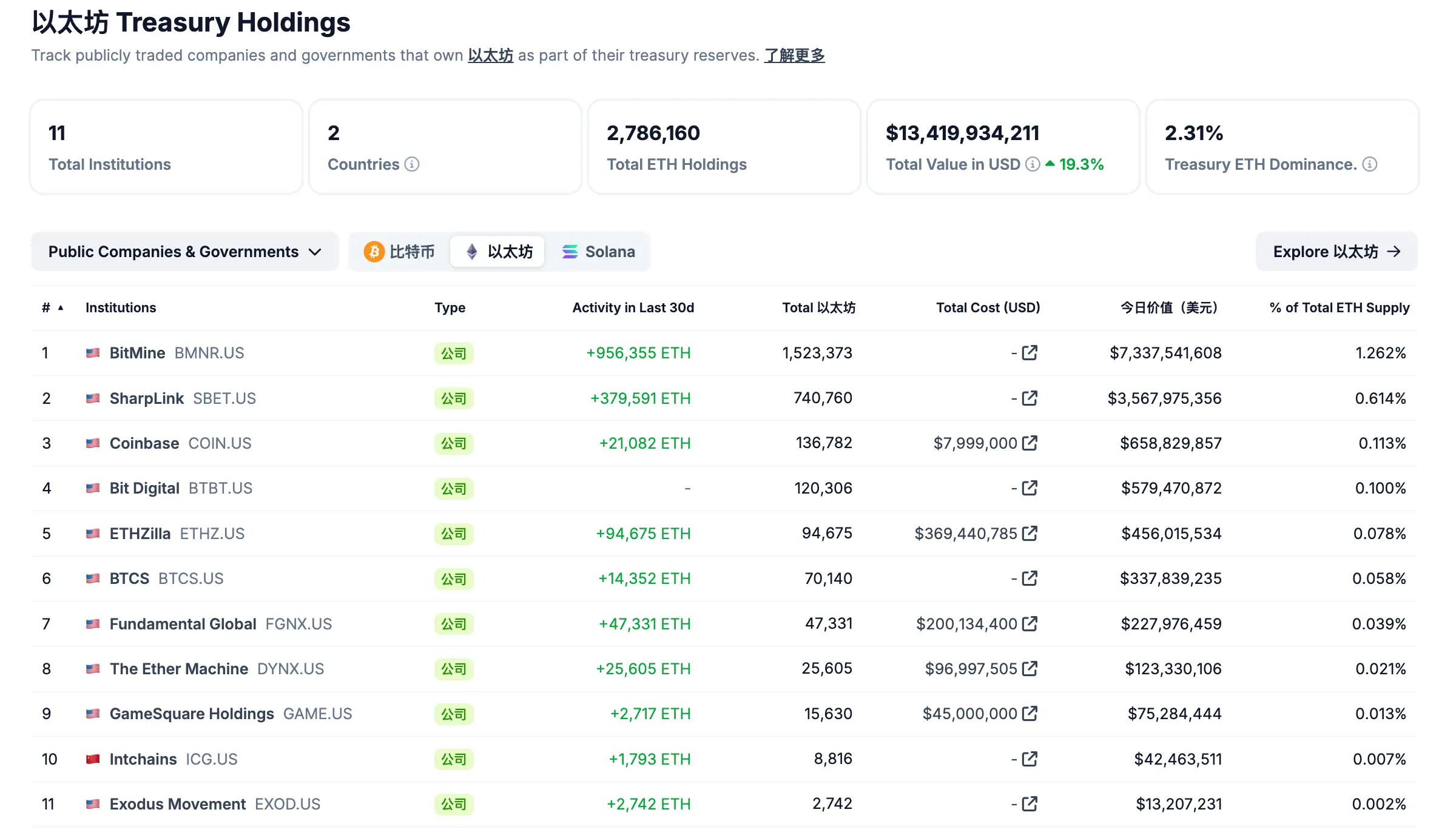This screenshot has width=1456, height=838.
Task: Click ETHZilla total cost external link icon
Action: point(1030,534)
